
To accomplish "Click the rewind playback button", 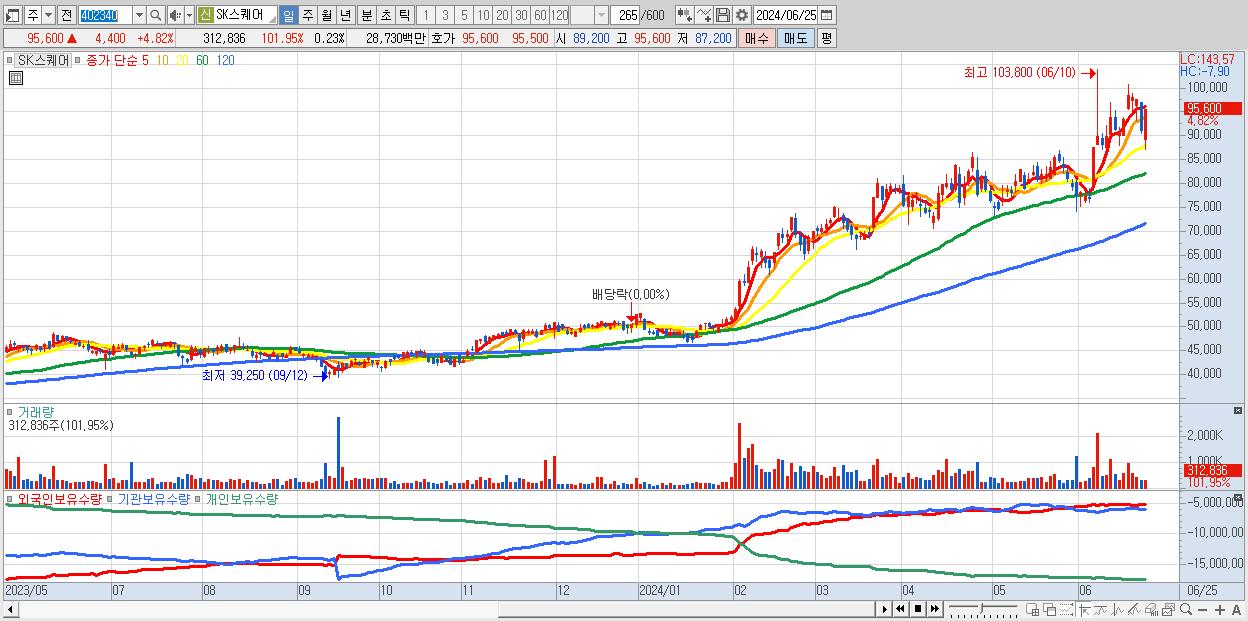I will (x=901, y=609).
